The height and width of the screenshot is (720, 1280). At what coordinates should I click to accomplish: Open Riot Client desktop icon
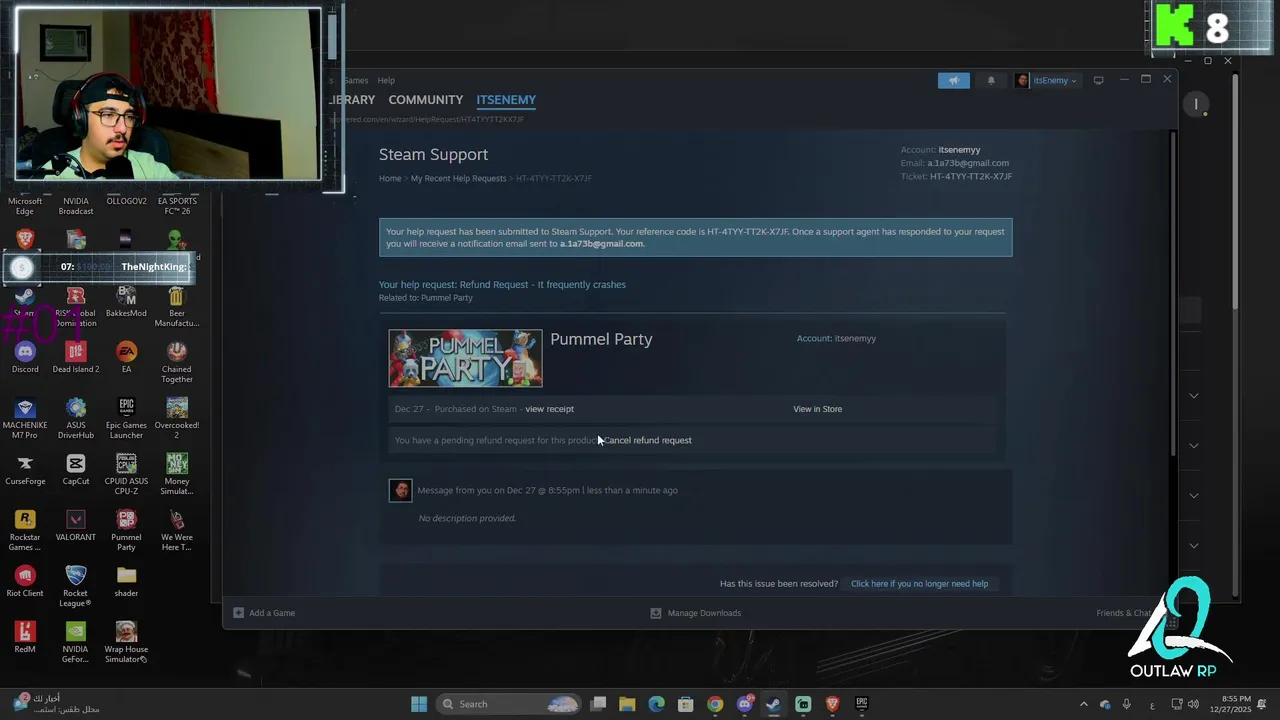25,581
